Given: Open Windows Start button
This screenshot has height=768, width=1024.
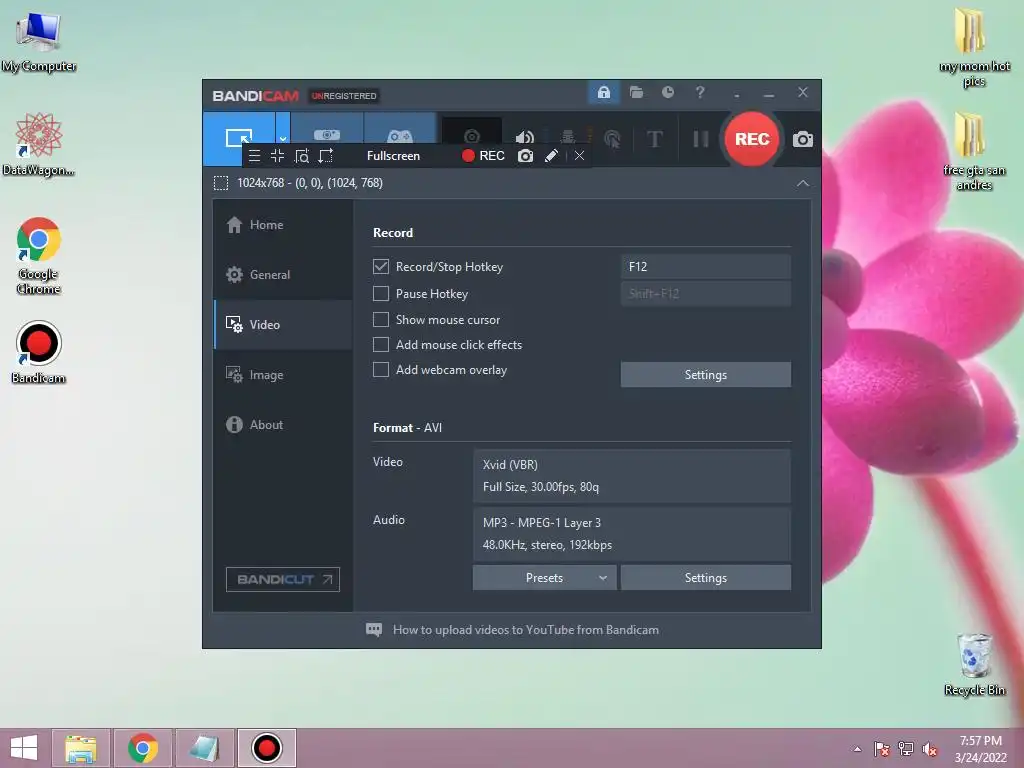Looking at the screenshot, I should (x=24, y=748).
